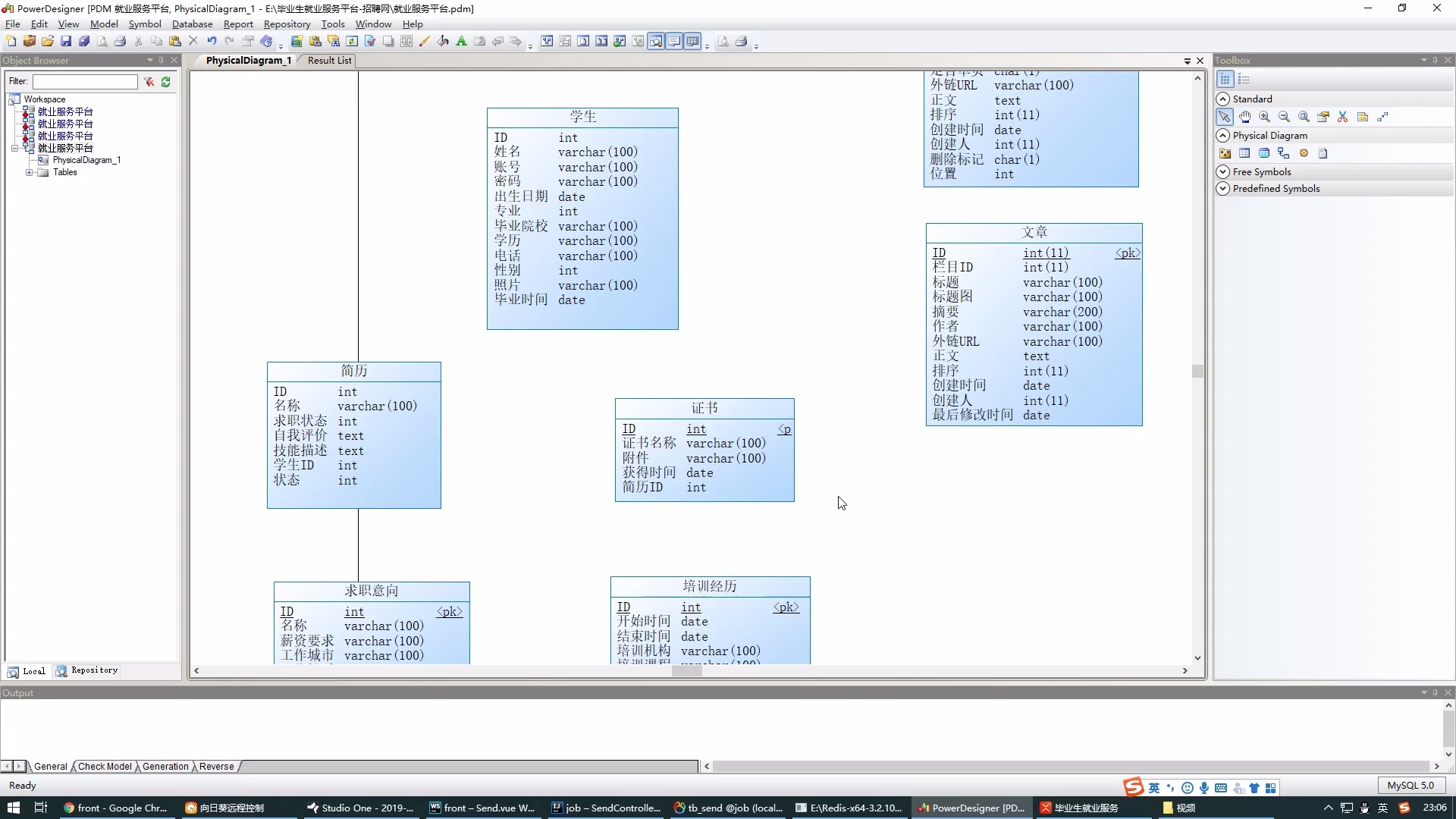Open the Database menu
Viewport: 1456px width, 819px height.
pos(192,24)
